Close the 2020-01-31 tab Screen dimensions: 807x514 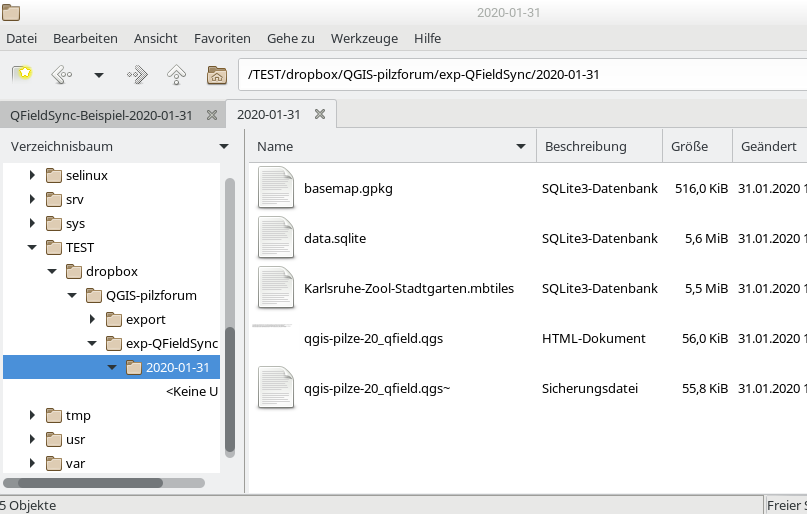point(320,115)
